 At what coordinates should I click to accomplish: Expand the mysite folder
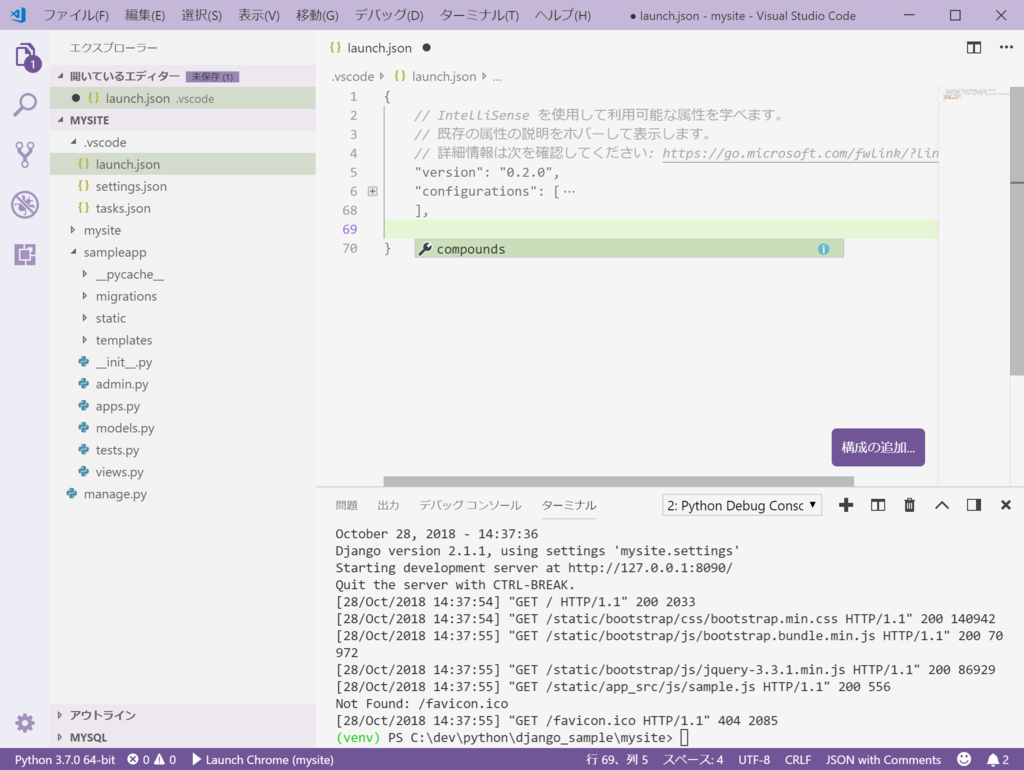[x=73, y=230]
